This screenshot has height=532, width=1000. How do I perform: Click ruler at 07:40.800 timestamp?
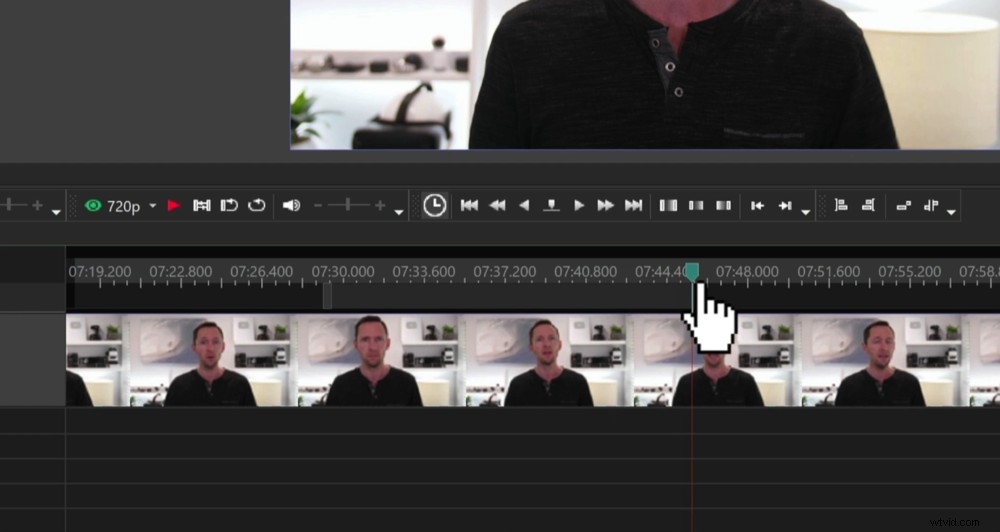click(585, 272)
